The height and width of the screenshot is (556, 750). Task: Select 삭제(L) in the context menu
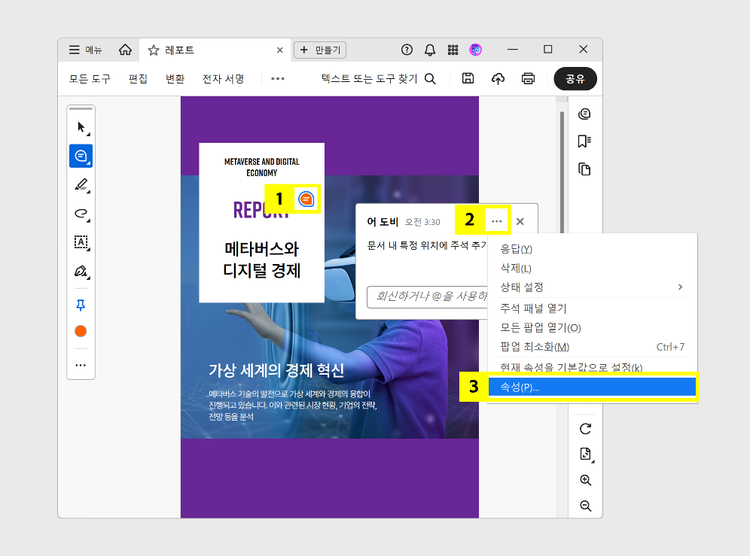516,268
